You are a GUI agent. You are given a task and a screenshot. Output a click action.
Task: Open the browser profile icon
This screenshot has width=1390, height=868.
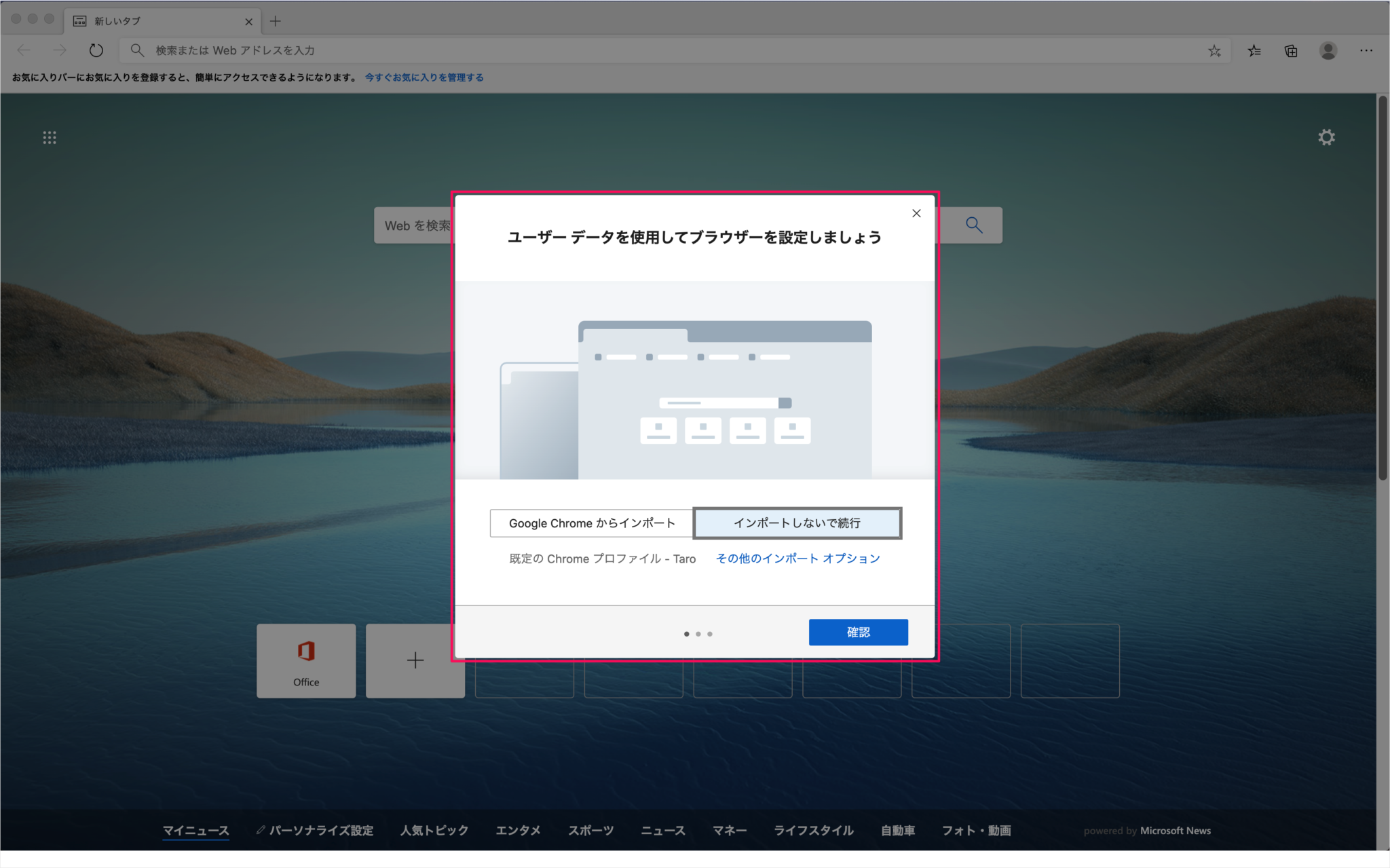coord(1328,50)
